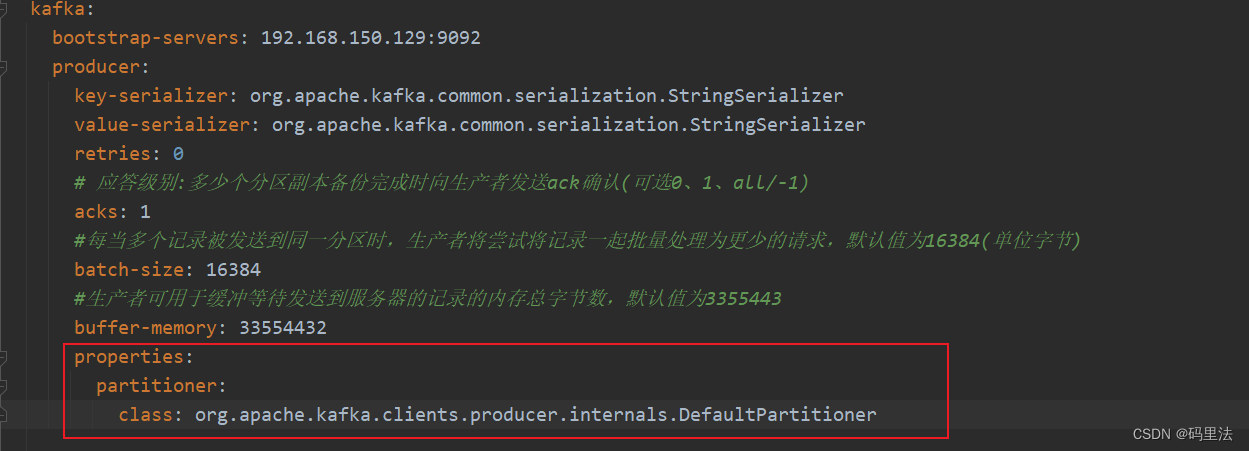Place cursor on the retries value 0

tap(178, 154)
